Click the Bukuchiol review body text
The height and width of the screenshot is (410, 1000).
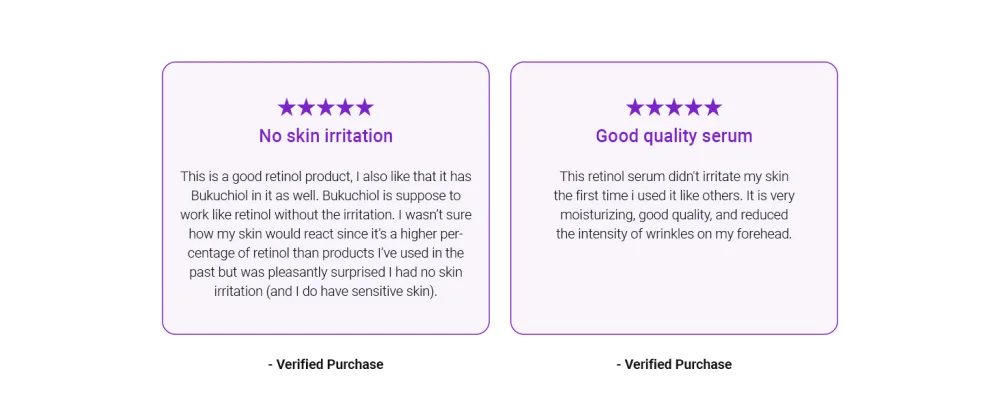tap(326, 234)
